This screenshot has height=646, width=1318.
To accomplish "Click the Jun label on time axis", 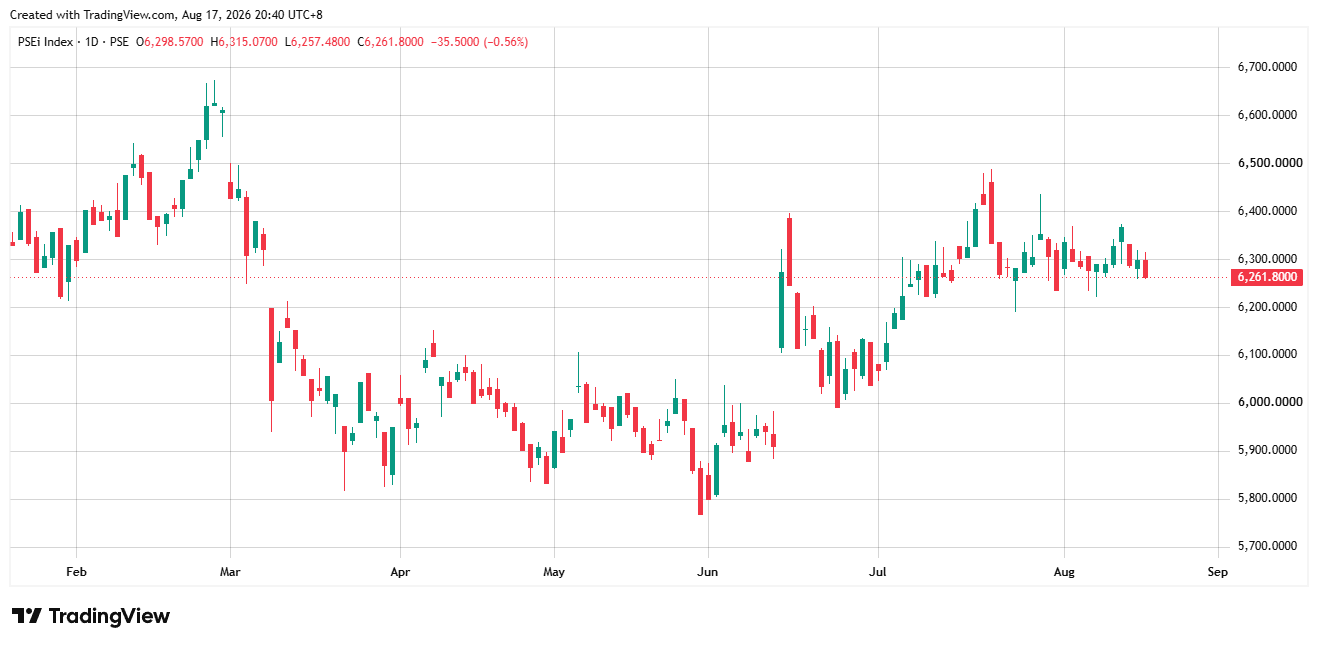I will click(x=708, y=573).
